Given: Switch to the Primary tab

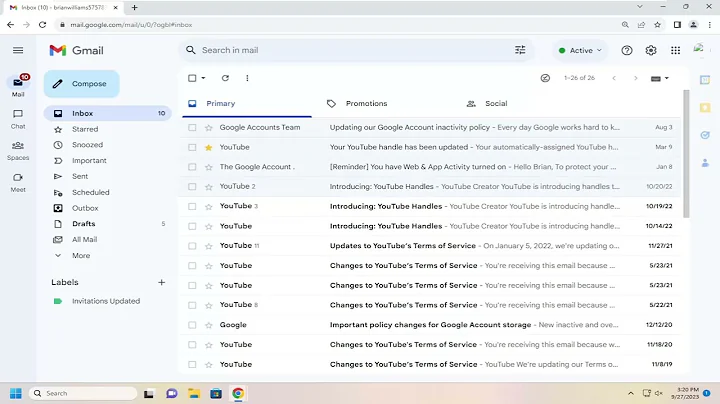Looking at the screenshot, I should 247,104.
